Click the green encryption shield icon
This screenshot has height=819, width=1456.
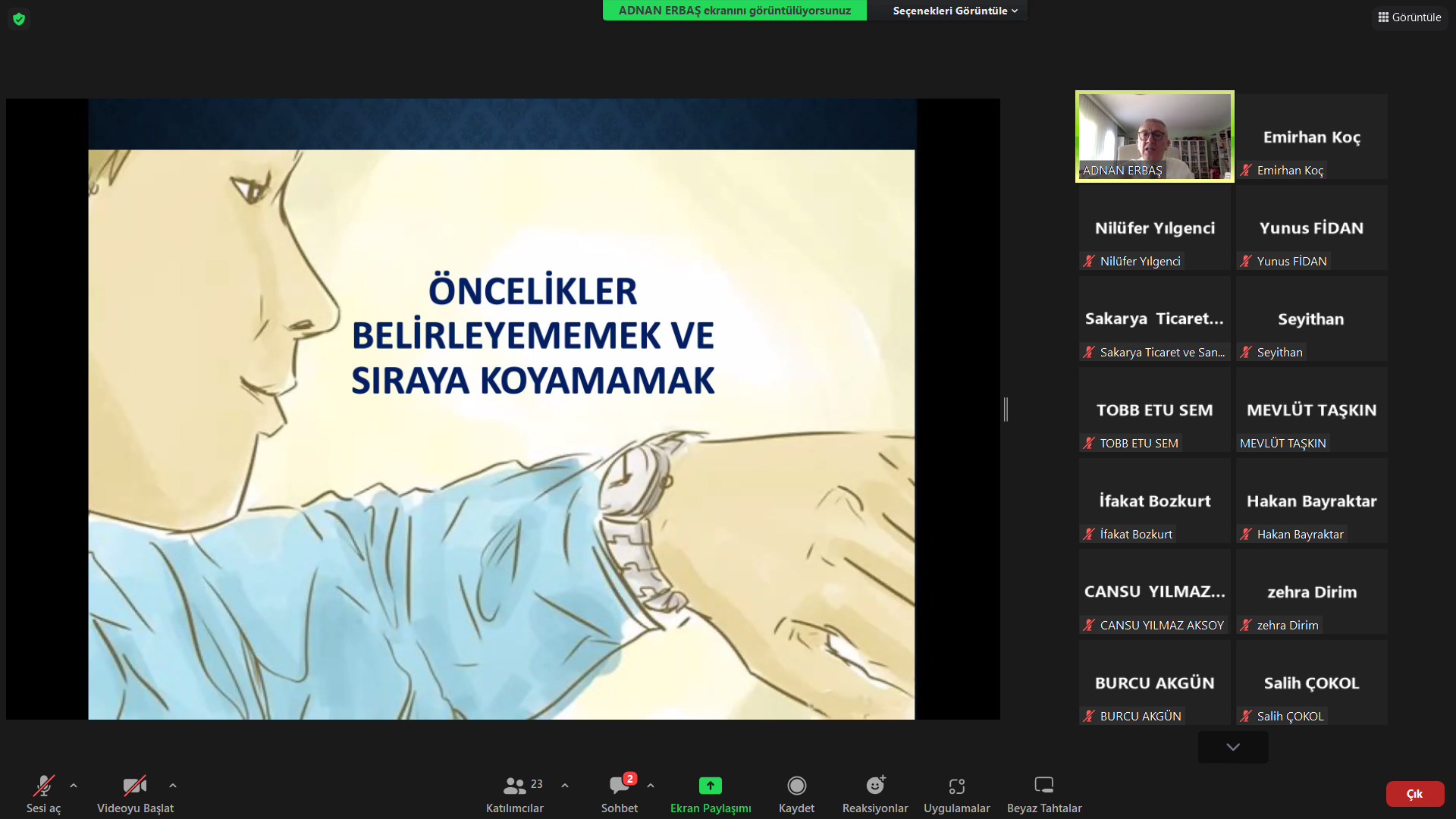click(x=19, y=19)
